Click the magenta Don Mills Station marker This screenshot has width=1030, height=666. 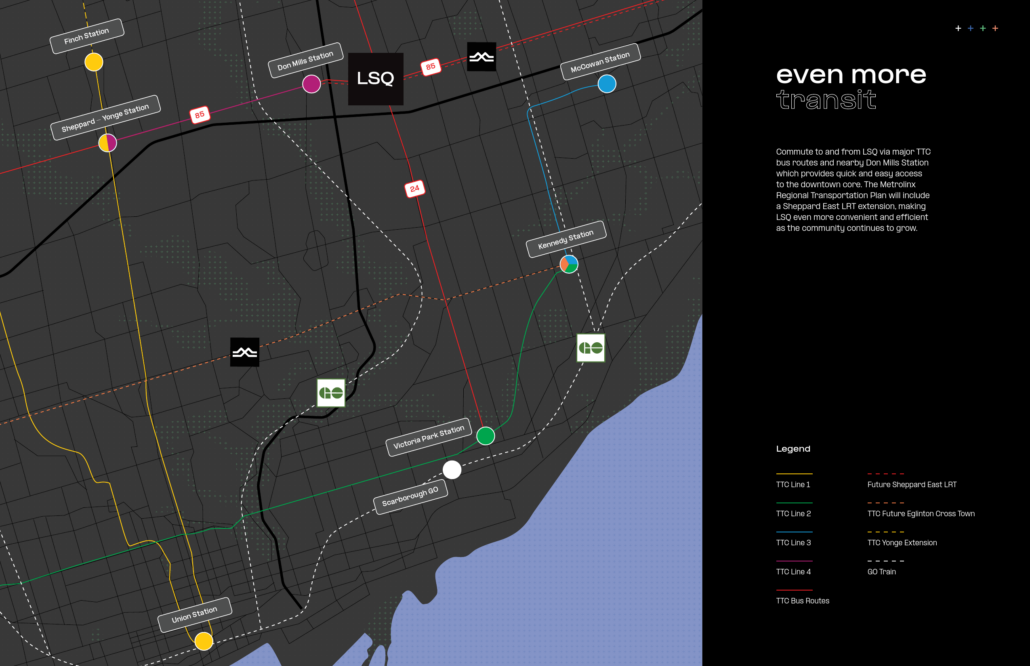312,84
